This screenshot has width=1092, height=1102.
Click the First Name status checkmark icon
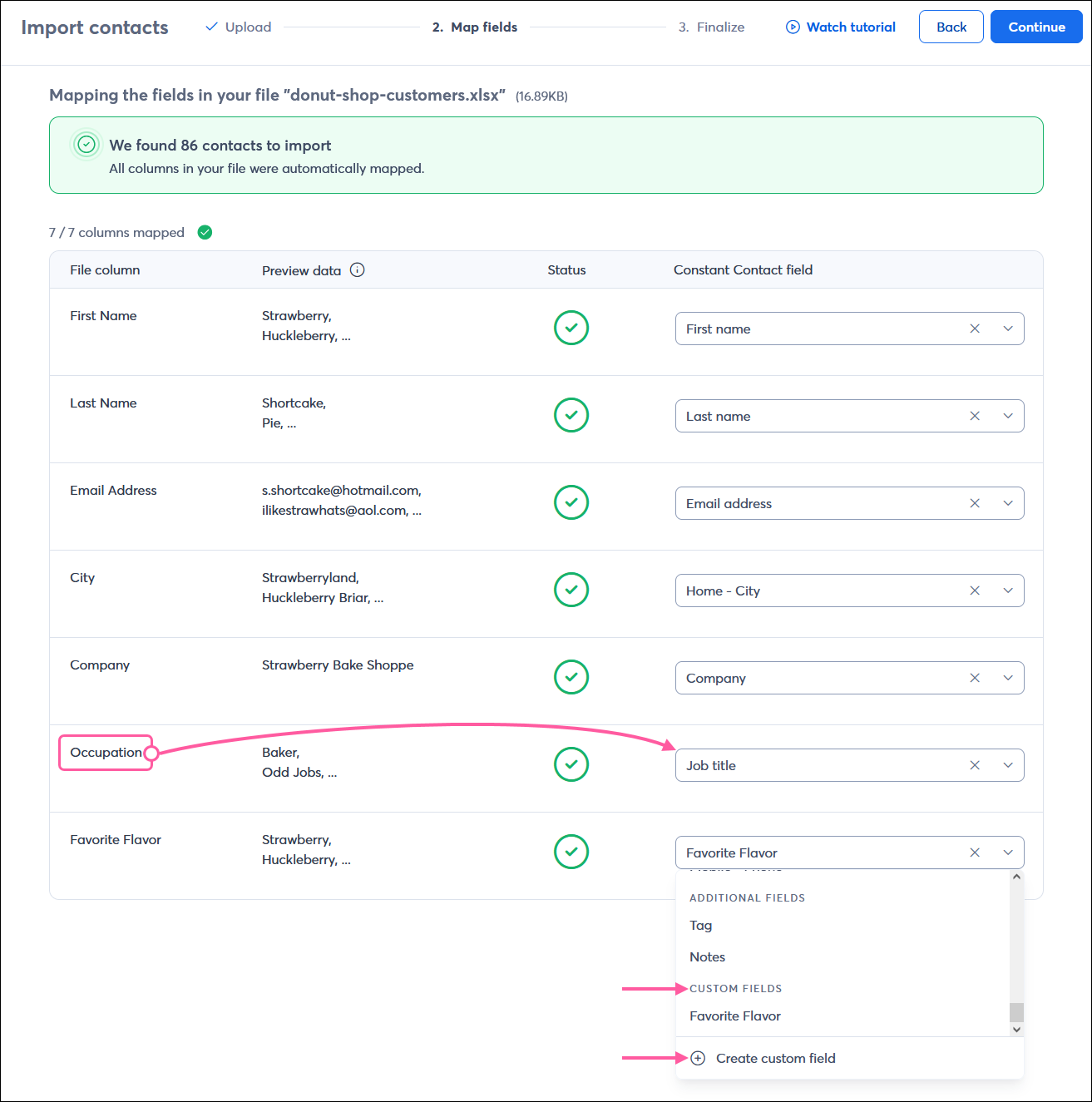coord(571,328)
